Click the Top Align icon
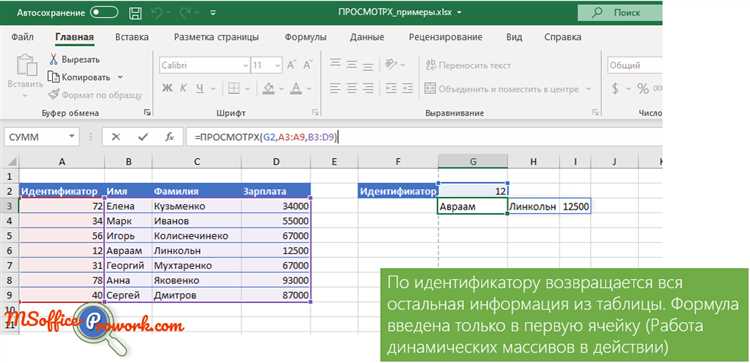Image resolution: width=750 pixels, height=363 pixels. [336, 64]
